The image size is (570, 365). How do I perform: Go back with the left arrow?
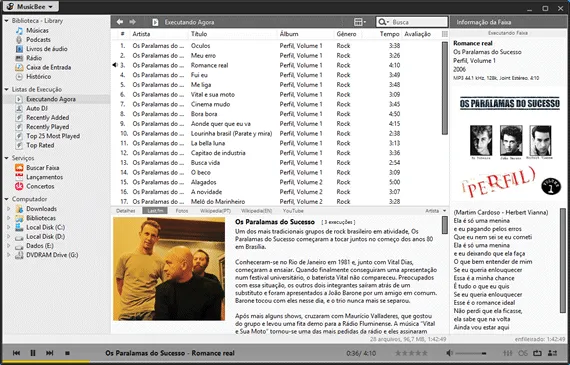coord(120,22)
